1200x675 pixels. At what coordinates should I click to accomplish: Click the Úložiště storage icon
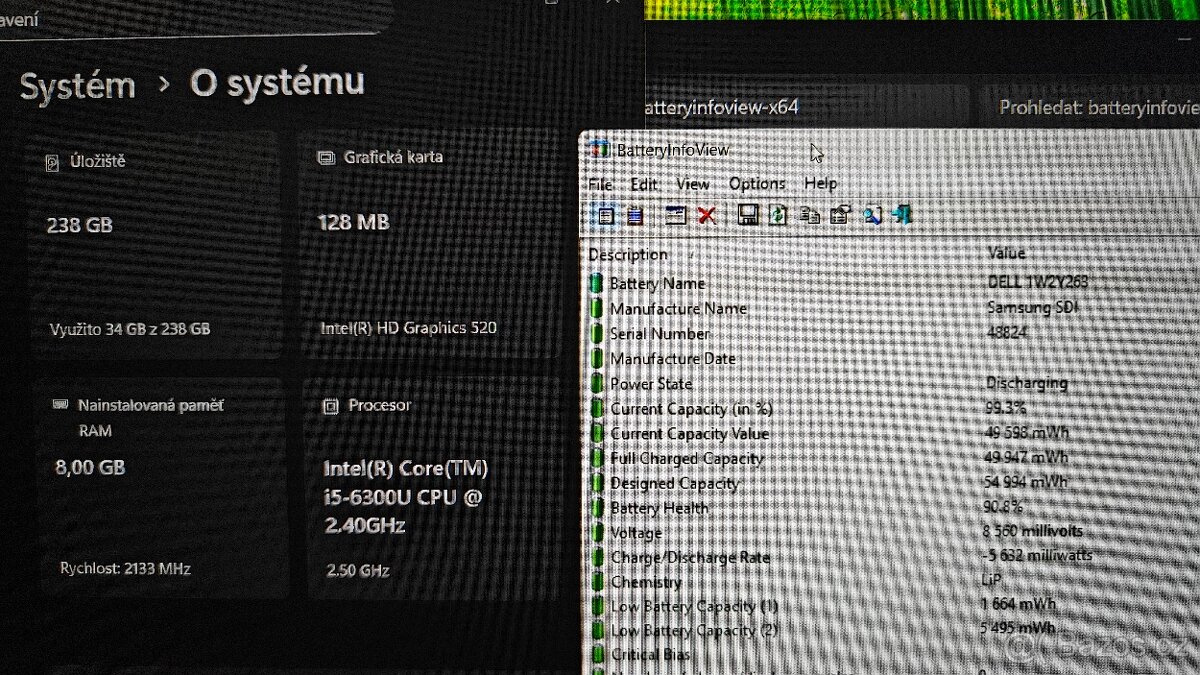(52, 162)
